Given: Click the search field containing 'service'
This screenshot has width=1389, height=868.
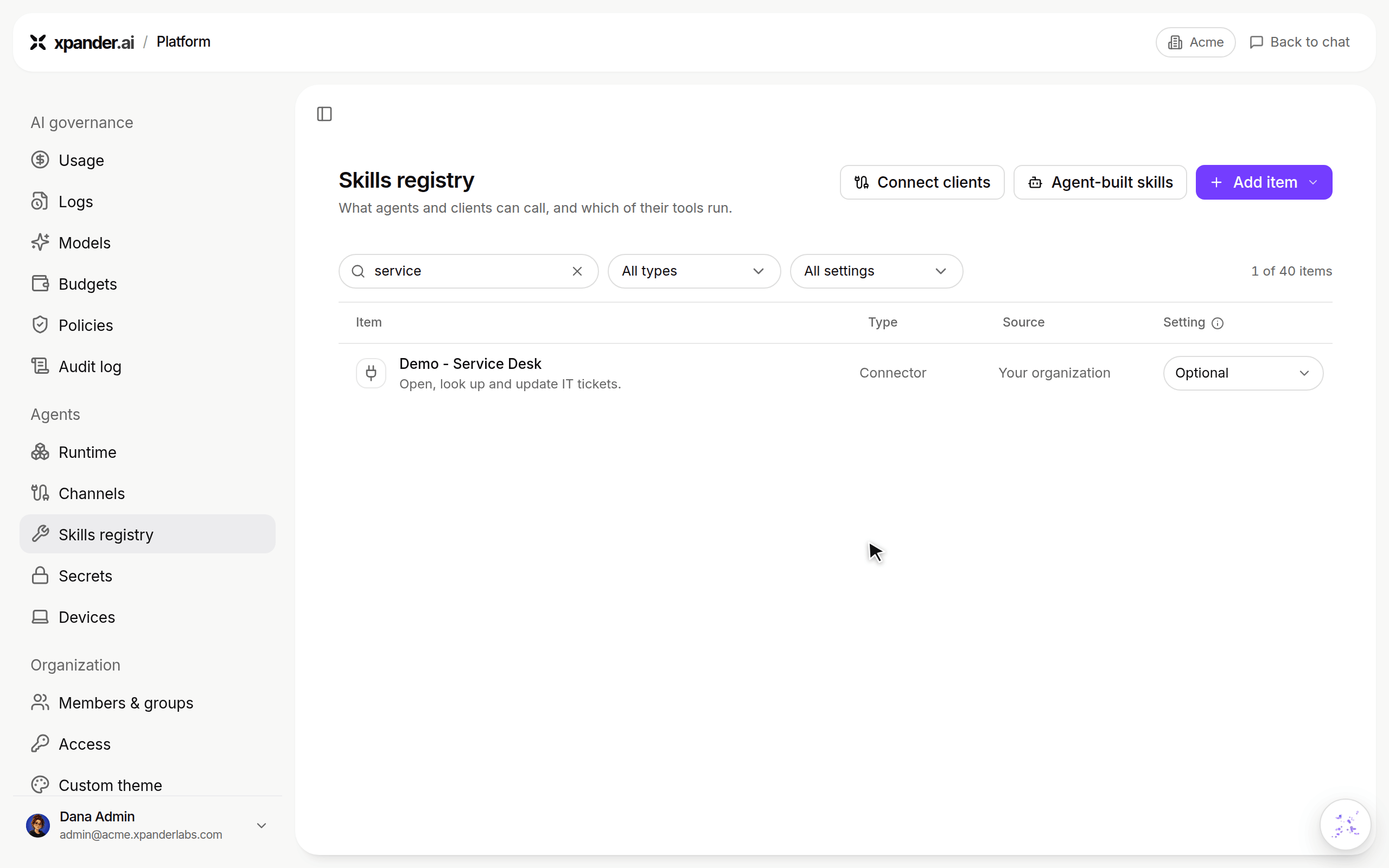Looking at the screenshot, I should [x=468, y=271].
